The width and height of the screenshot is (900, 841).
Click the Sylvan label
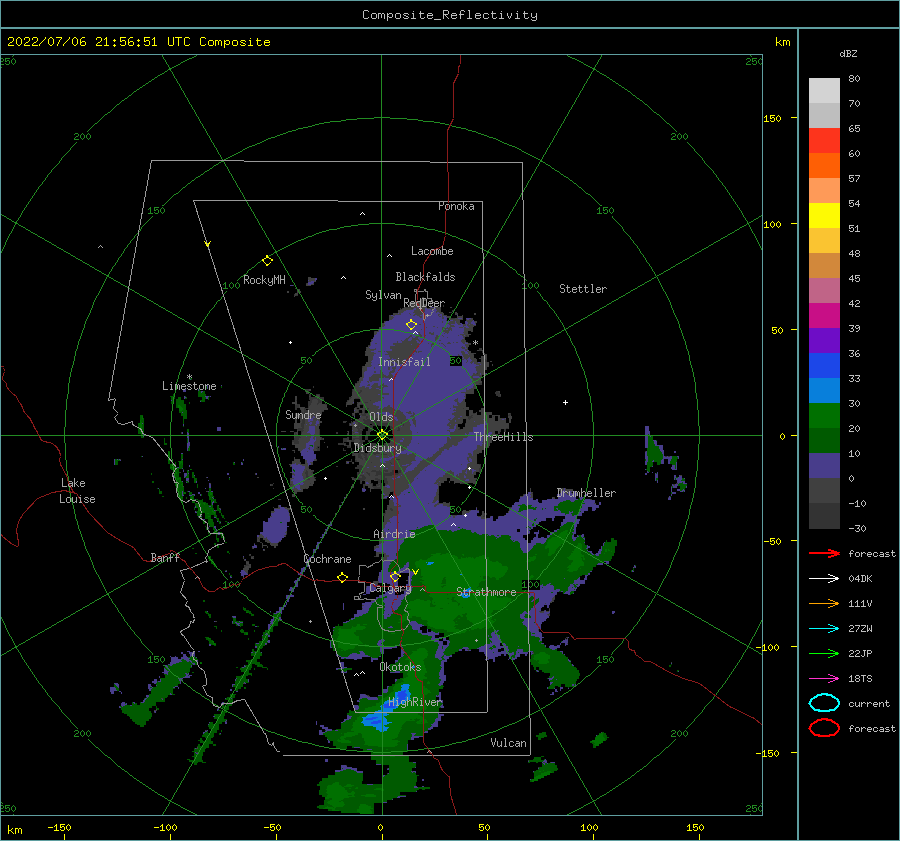pos(383,295)
